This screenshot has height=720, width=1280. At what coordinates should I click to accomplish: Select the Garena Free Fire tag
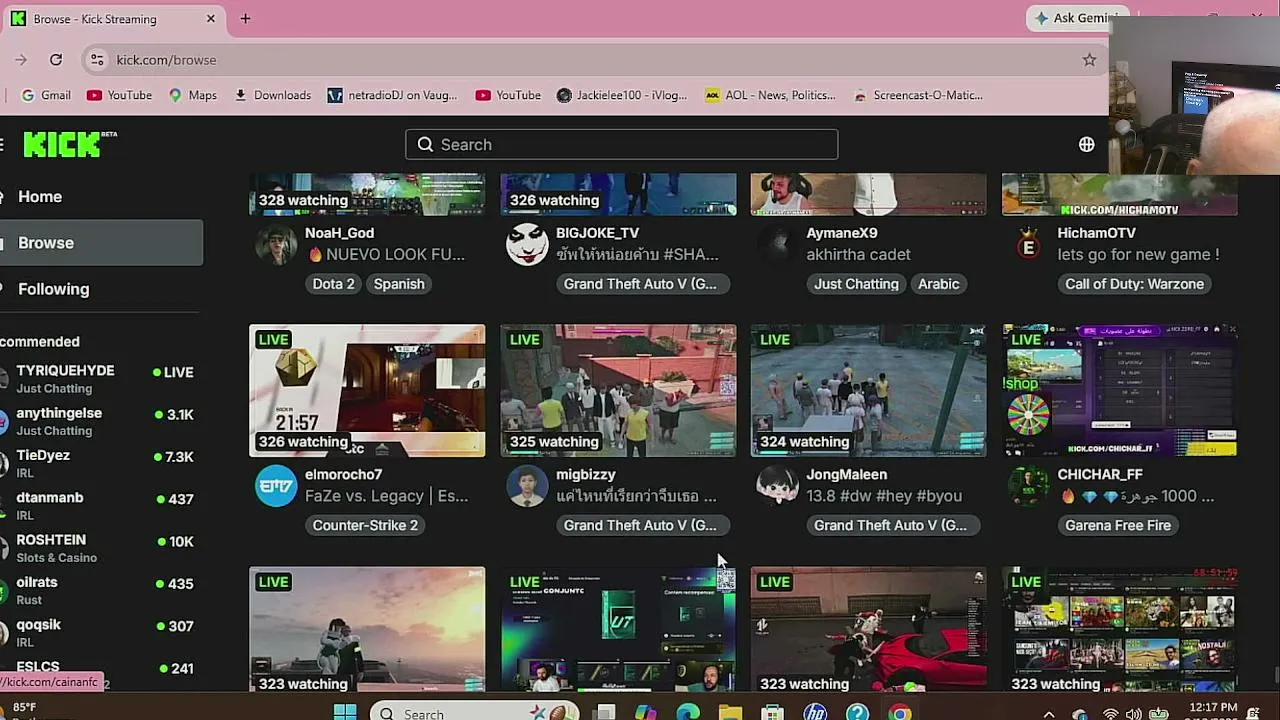click(1118, 525)
